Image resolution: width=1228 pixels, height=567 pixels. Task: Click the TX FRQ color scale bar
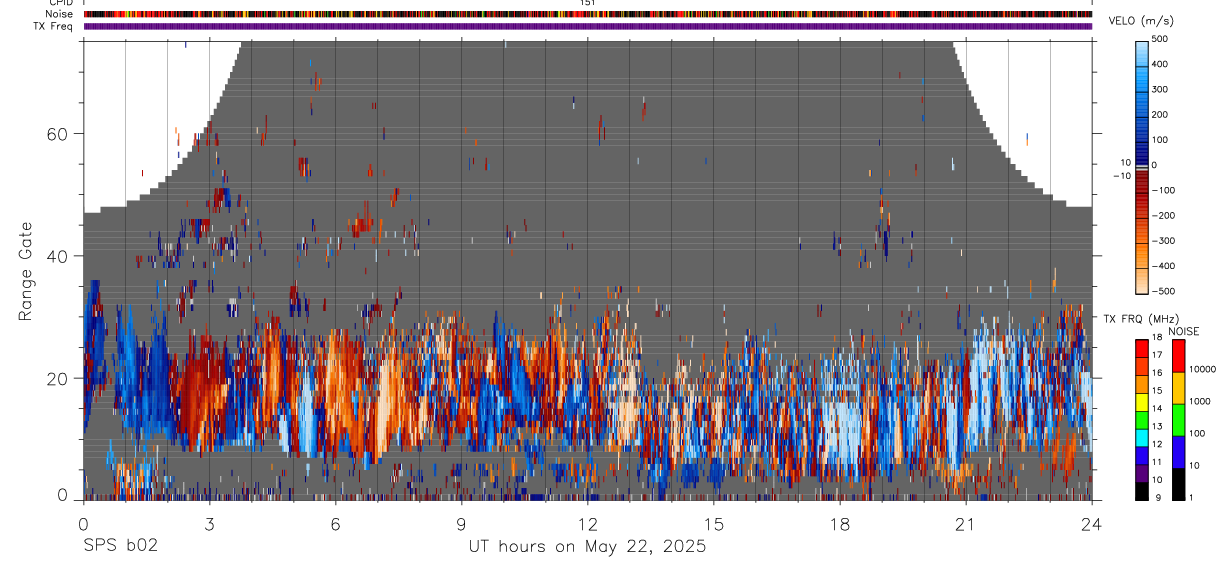pyautogui.click(x=1142, y=420)
